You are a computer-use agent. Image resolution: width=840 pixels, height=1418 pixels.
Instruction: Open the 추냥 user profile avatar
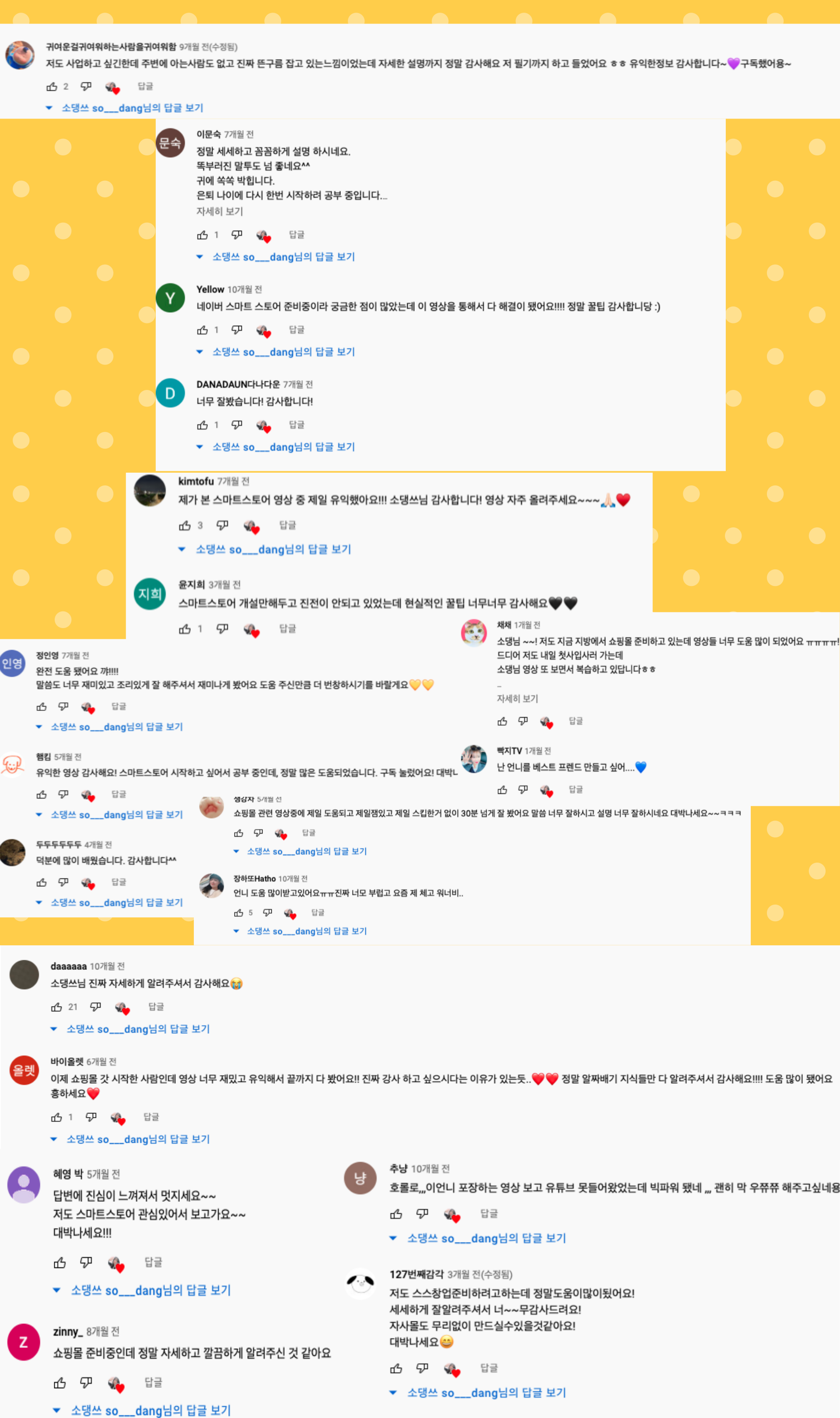tap(360, 1178)
